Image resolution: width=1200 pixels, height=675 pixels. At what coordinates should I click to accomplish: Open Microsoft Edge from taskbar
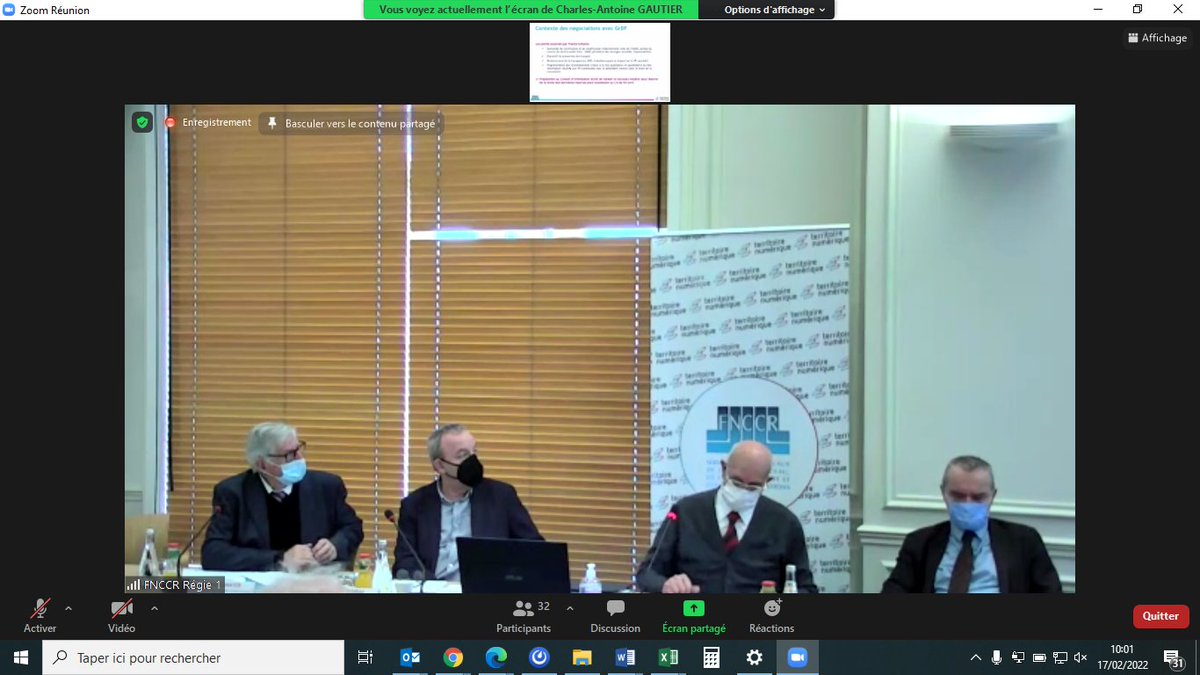tap(496, 657)
